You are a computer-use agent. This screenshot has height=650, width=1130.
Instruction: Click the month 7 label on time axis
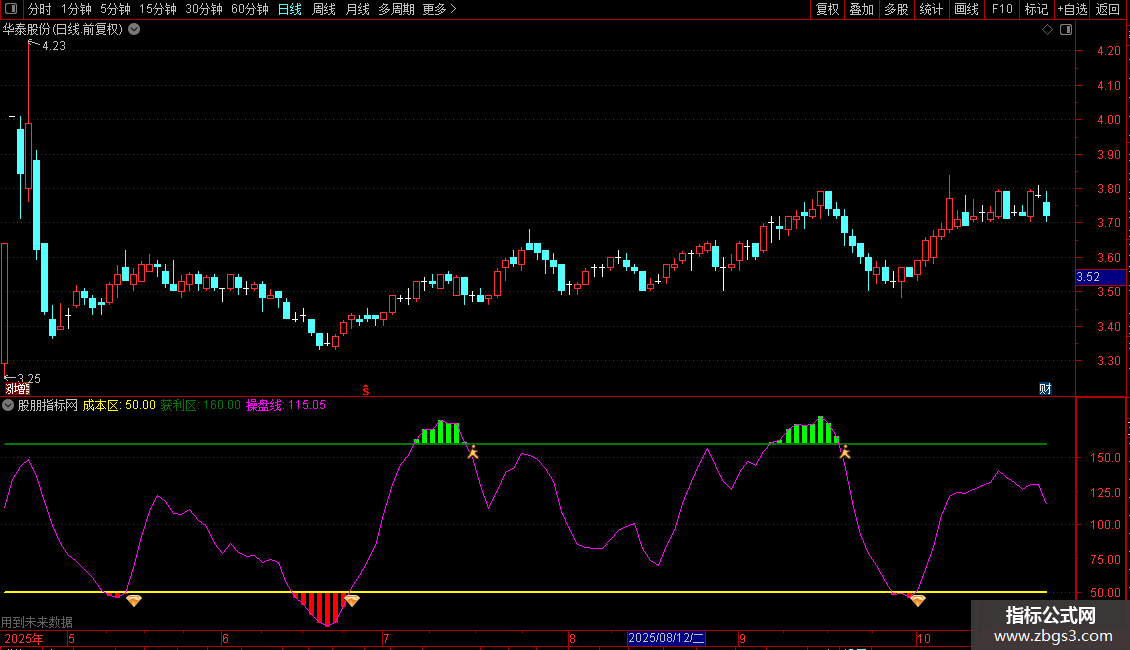[x=386, y=638]
